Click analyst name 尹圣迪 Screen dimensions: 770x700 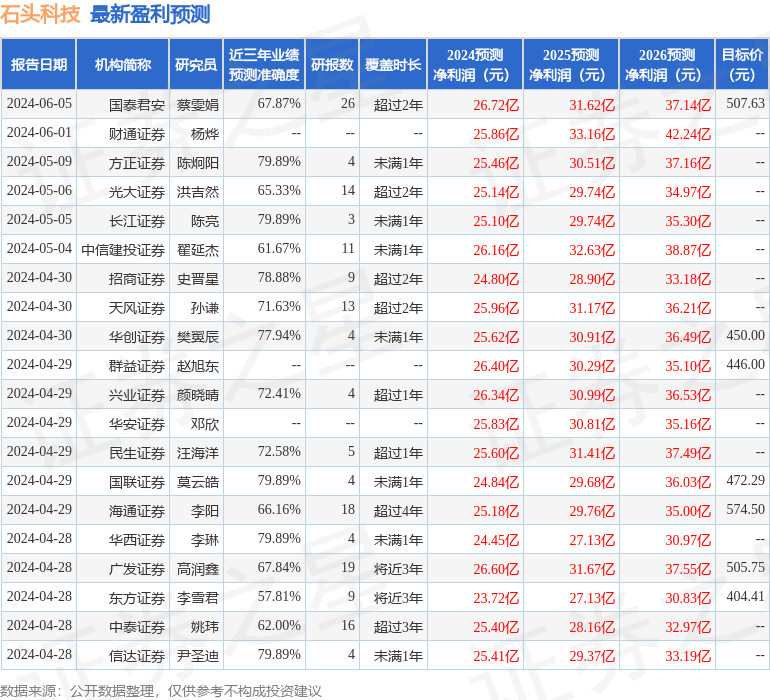tap(197, 655)
